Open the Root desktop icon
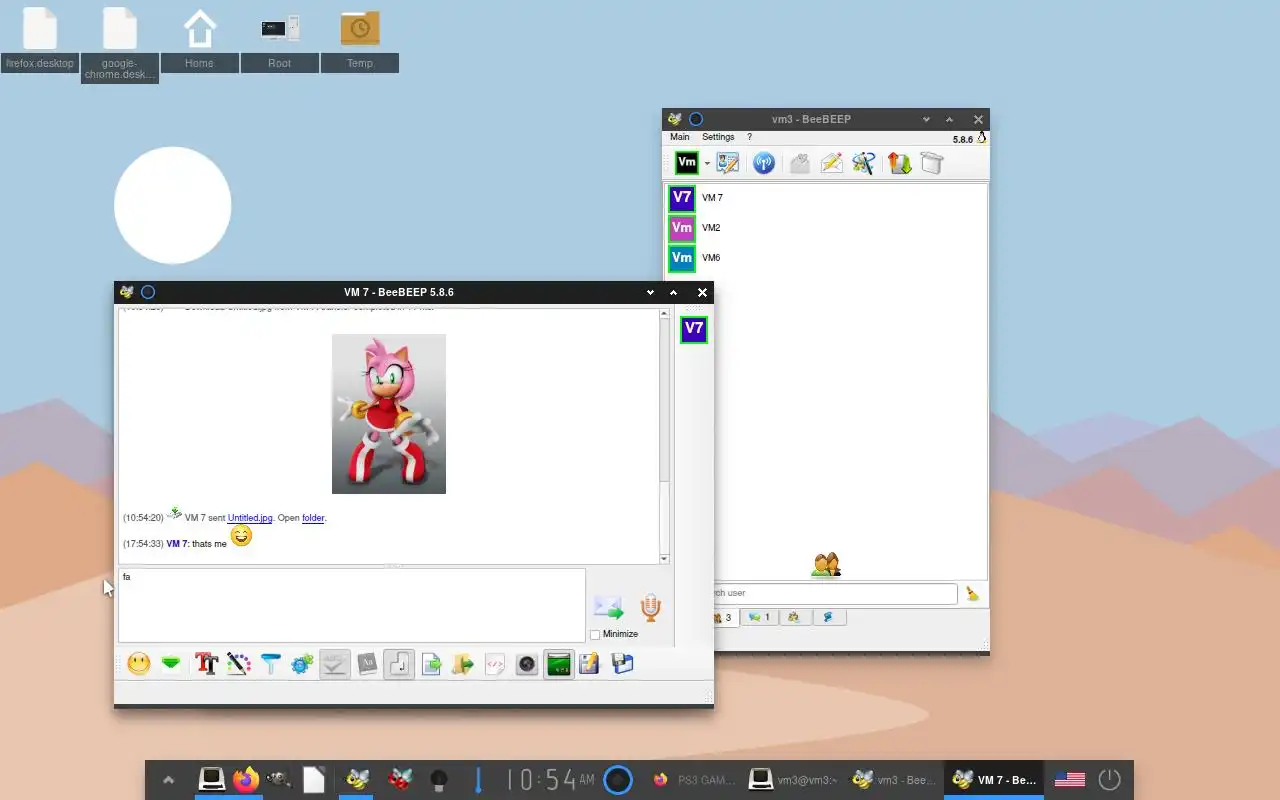This screenshot has height=800, width=1280. pyautogui.click(x=280, y=41)
